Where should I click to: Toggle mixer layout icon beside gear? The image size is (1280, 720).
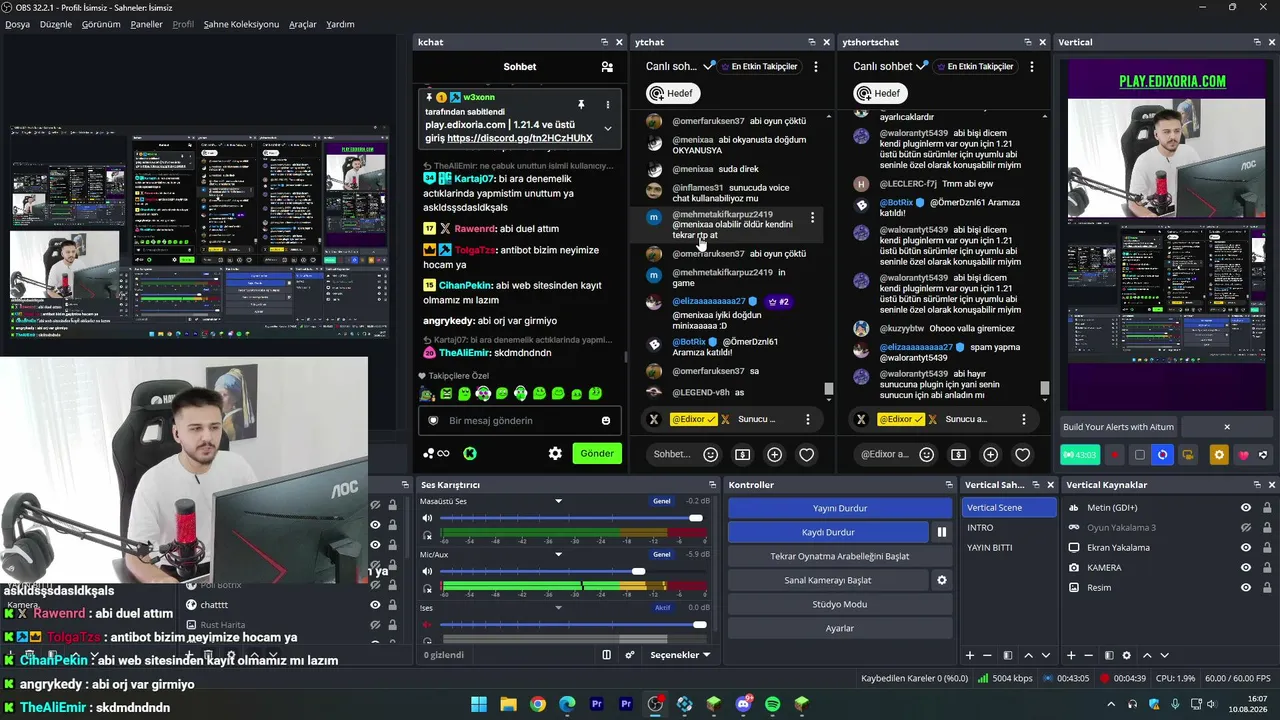coord(606,655)
